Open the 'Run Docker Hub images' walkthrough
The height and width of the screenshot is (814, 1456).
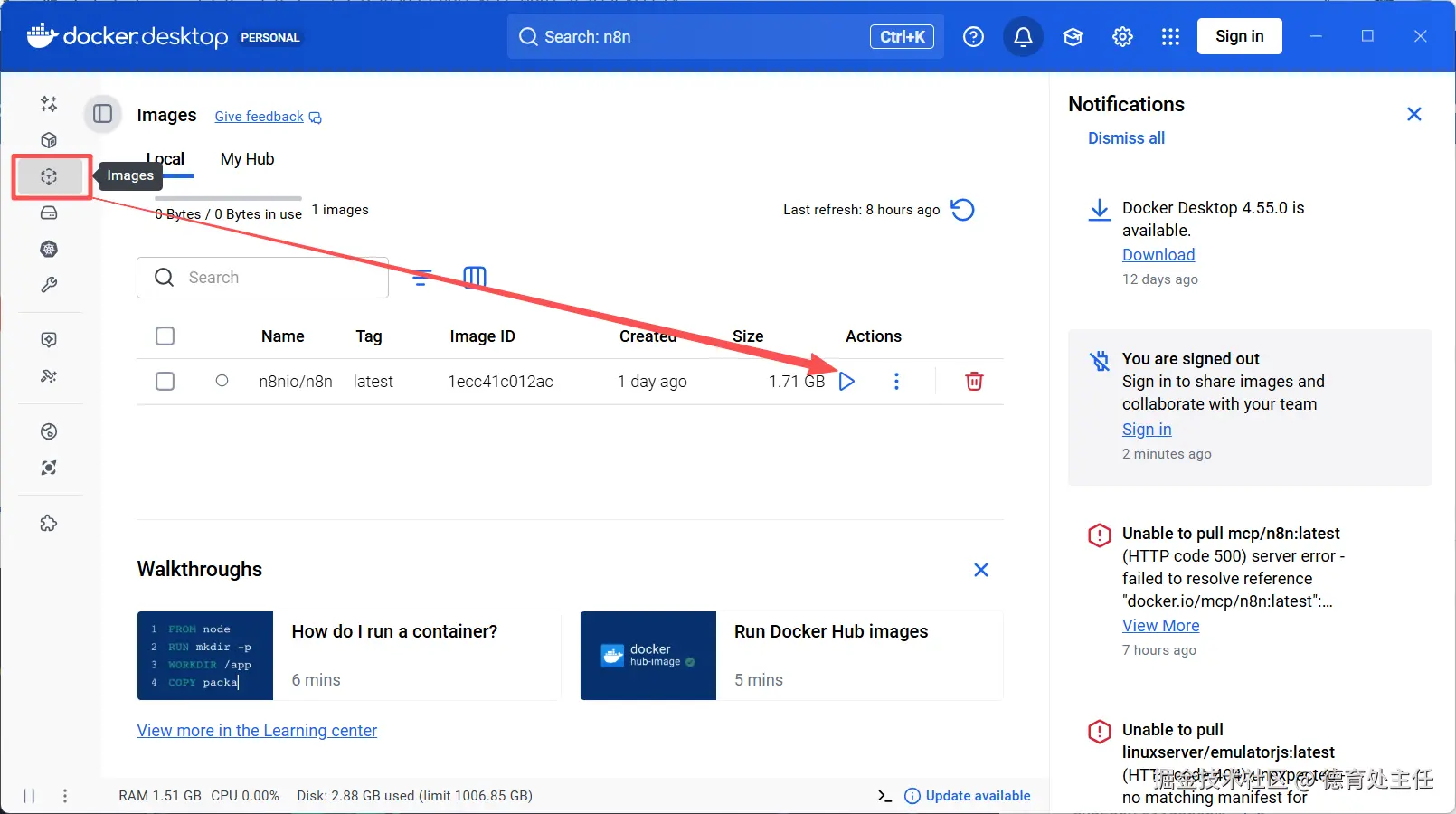pyautogui.click(x=791, y=656)
